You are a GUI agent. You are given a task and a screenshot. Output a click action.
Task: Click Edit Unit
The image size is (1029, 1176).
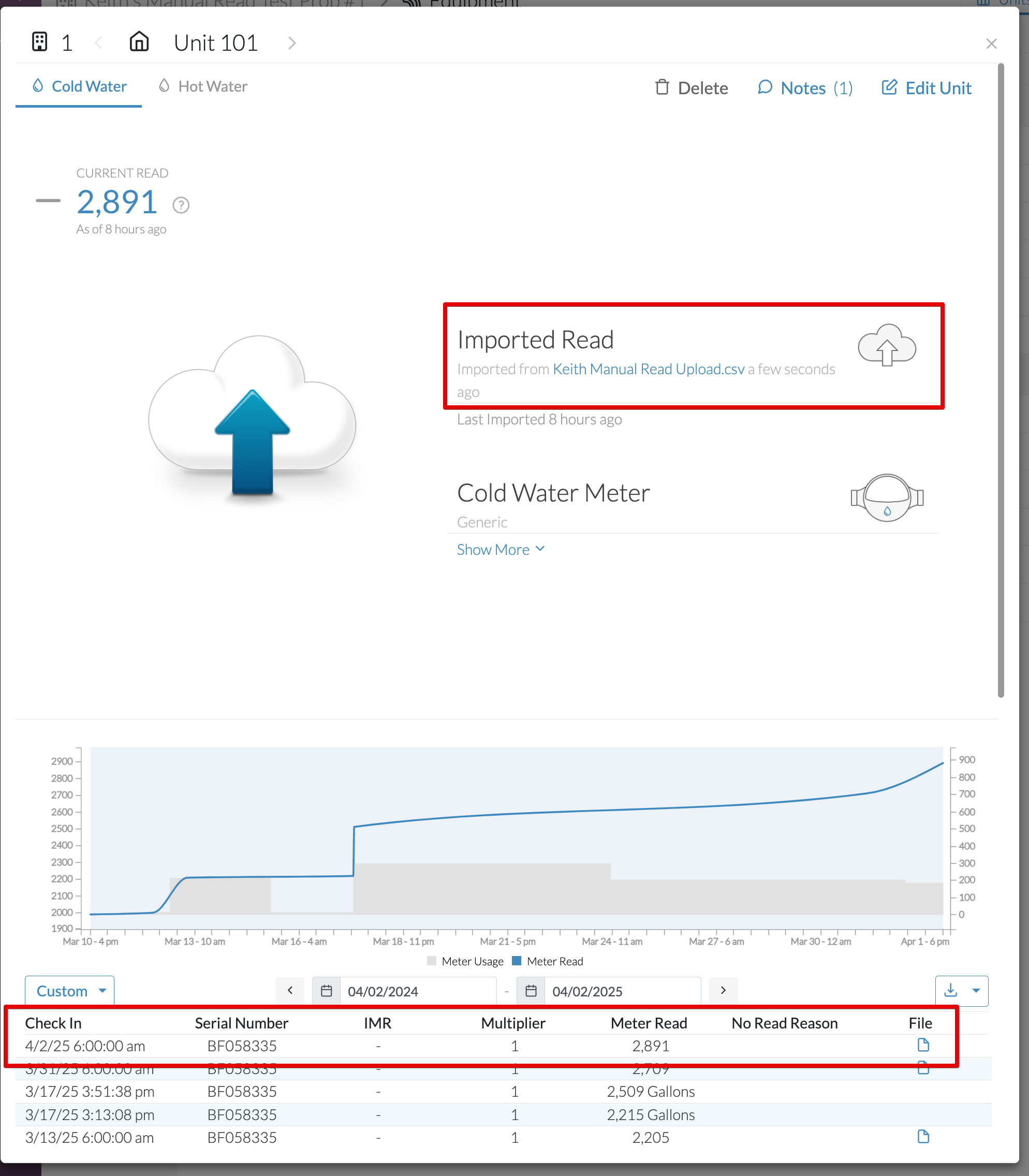[926, 88]
